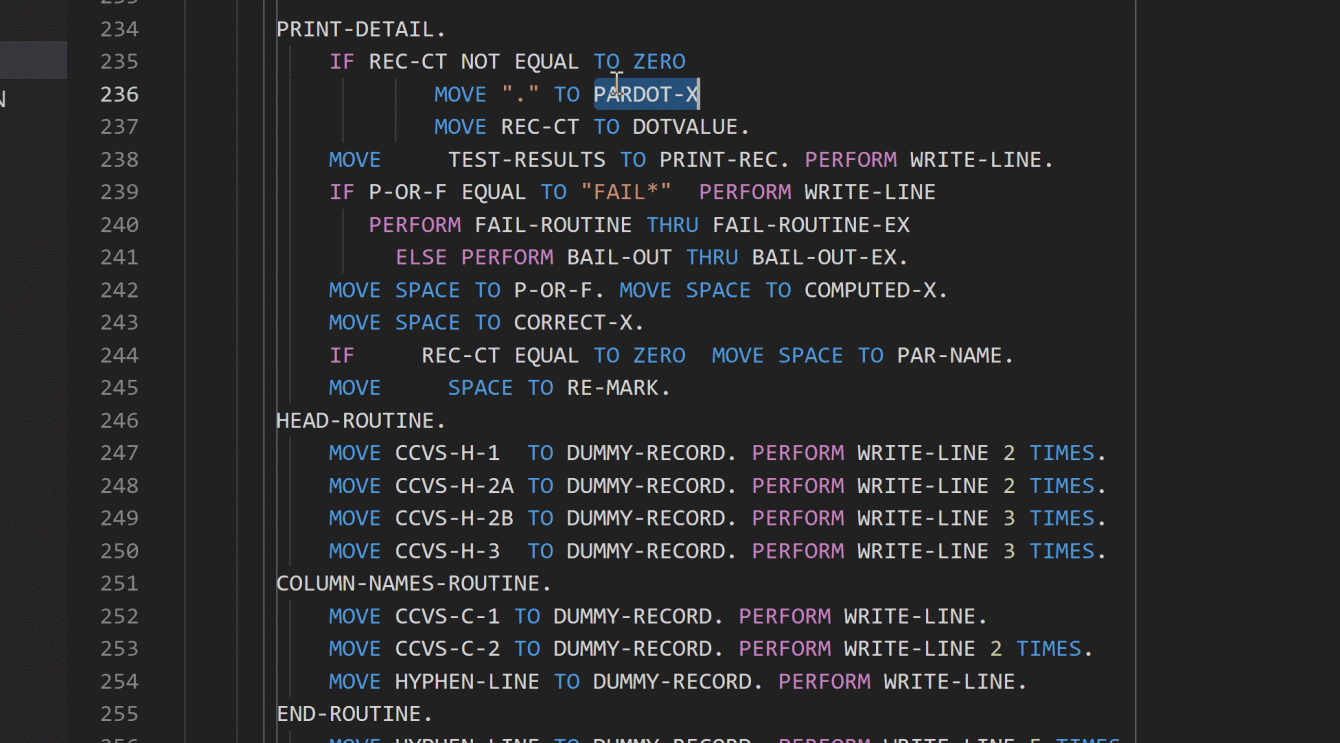Screen dimensions: 1340x743
Task: Click BAIL-OUT-EX on line 241
Action: tap(824, 257)
